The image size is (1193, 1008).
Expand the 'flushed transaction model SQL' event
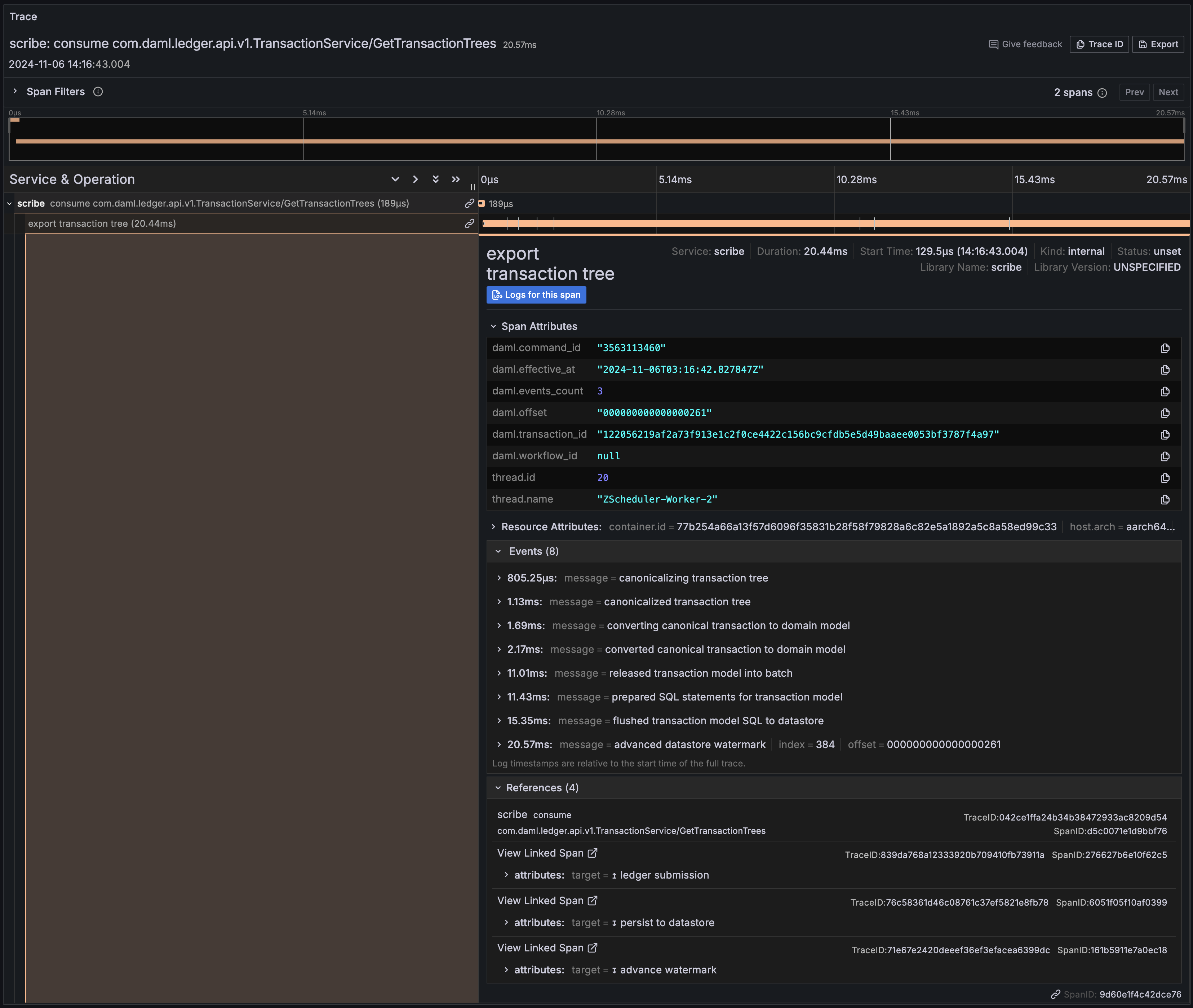pos(500,721)
